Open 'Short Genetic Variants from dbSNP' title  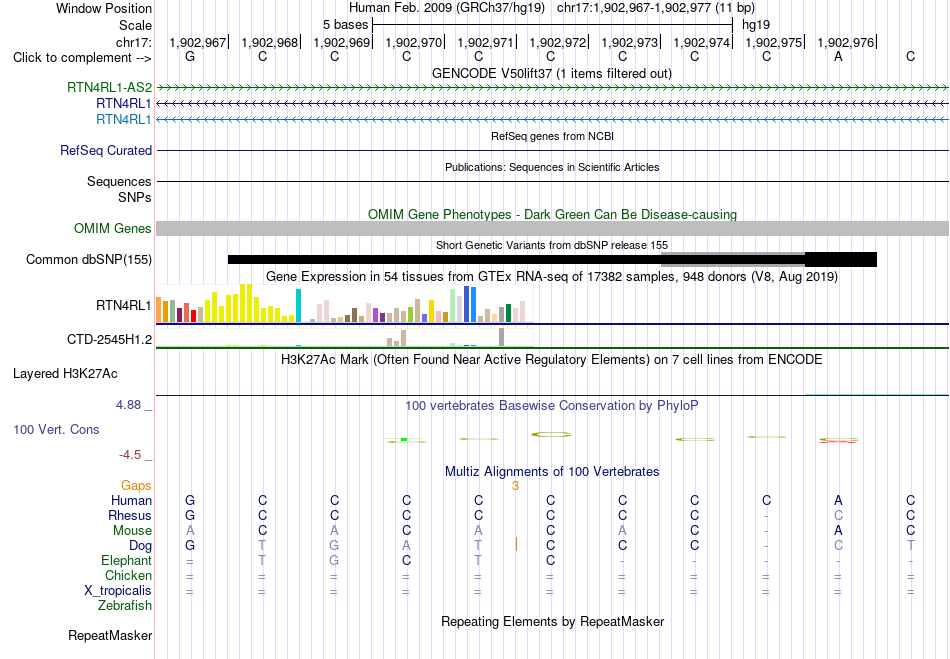[552, 245]
